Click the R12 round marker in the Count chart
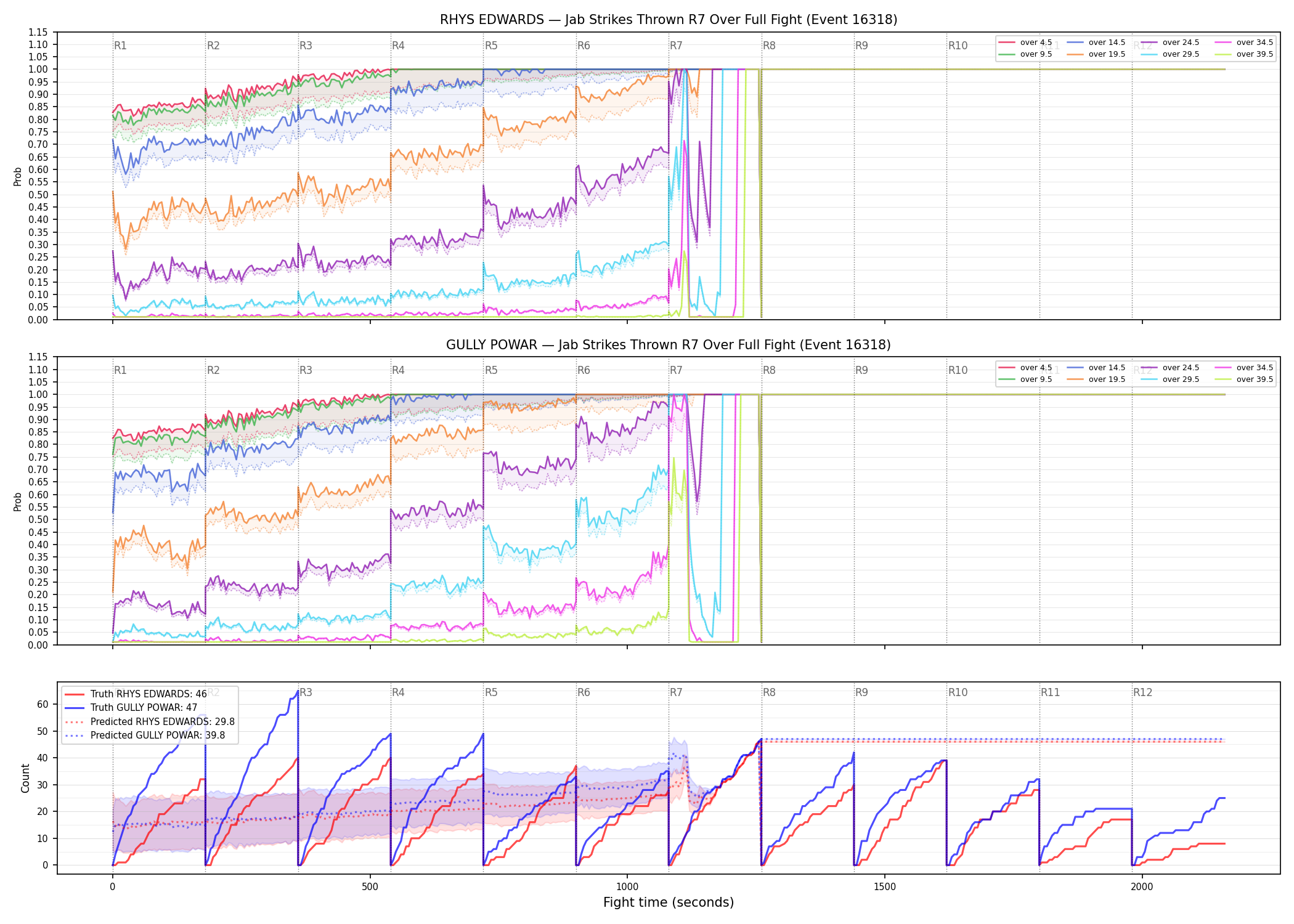The height and width of the screenshot is (924, 1294). 1142,692
